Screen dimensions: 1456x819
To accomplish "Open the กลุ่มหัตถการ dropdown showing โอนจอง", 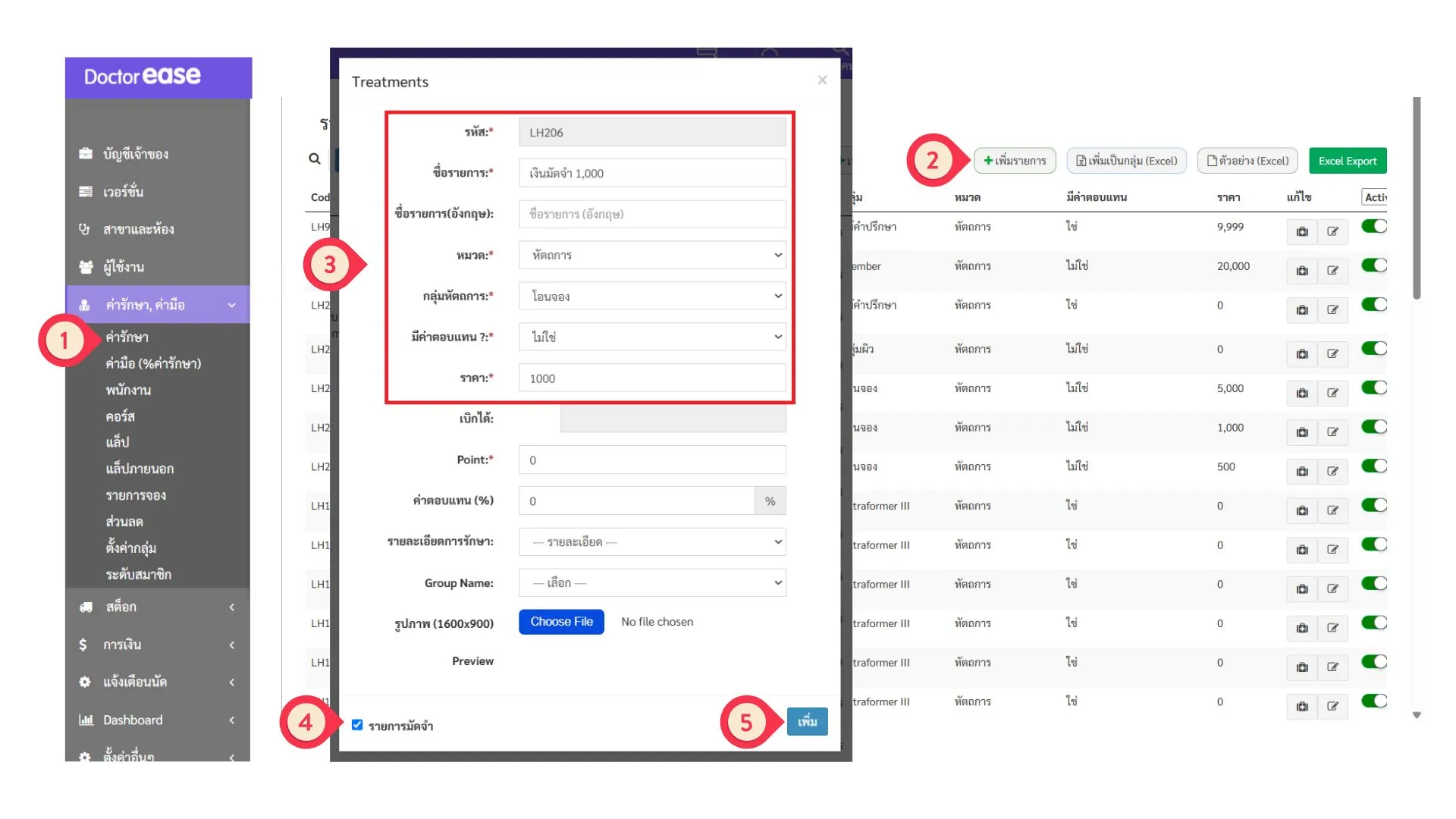I will (652, 297).
